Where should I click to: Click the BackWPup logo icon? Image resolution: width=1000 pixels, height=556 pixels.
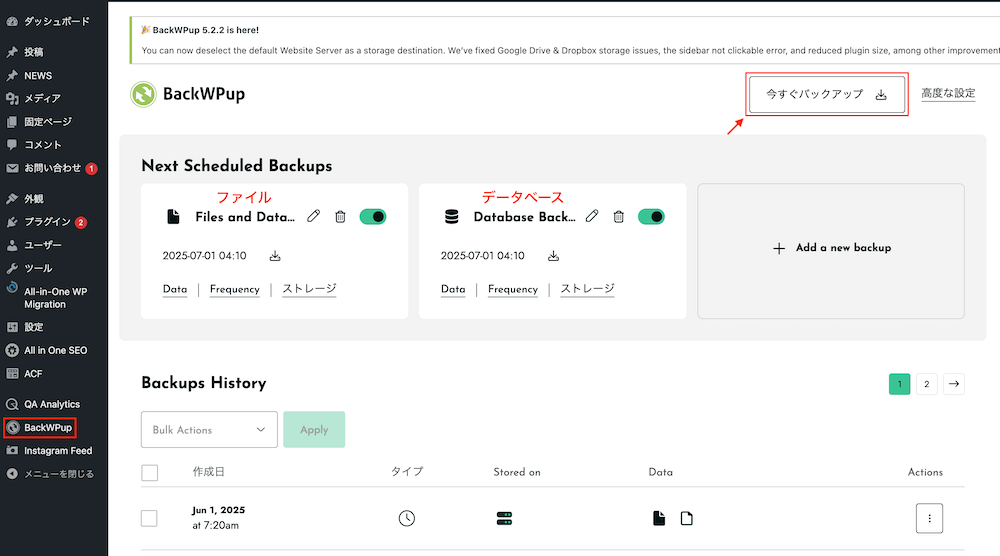pos(143,94)
